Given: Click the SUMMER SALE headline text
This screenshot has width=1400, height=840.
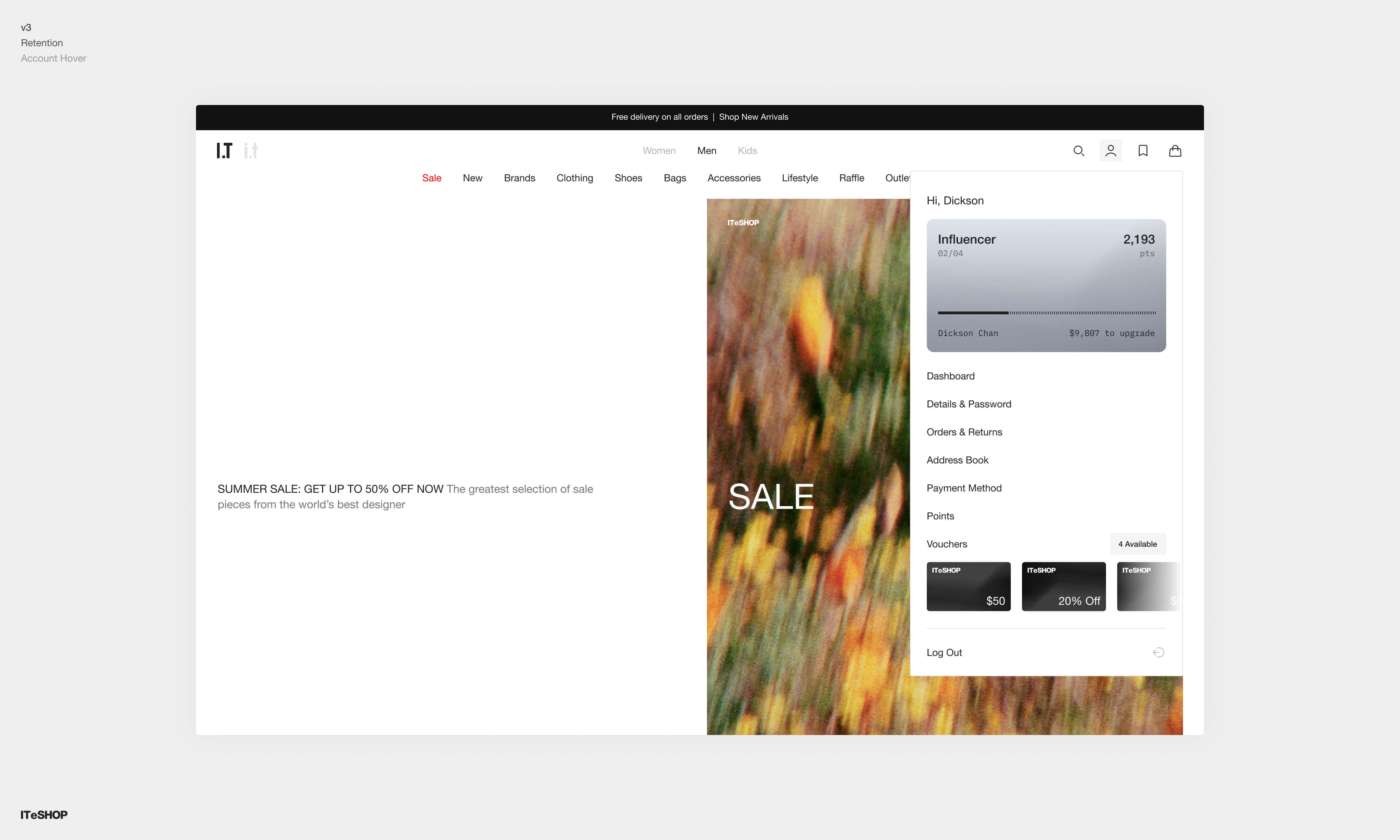Looking at the screenshot, I should (x=330, y=489).
